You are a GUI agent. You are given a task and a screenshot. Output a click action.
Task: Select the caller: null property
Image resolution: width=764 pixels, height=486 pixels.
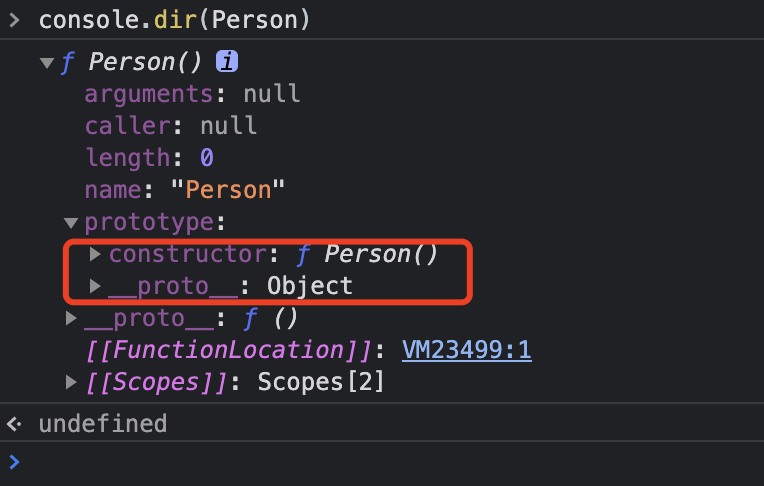170,126
